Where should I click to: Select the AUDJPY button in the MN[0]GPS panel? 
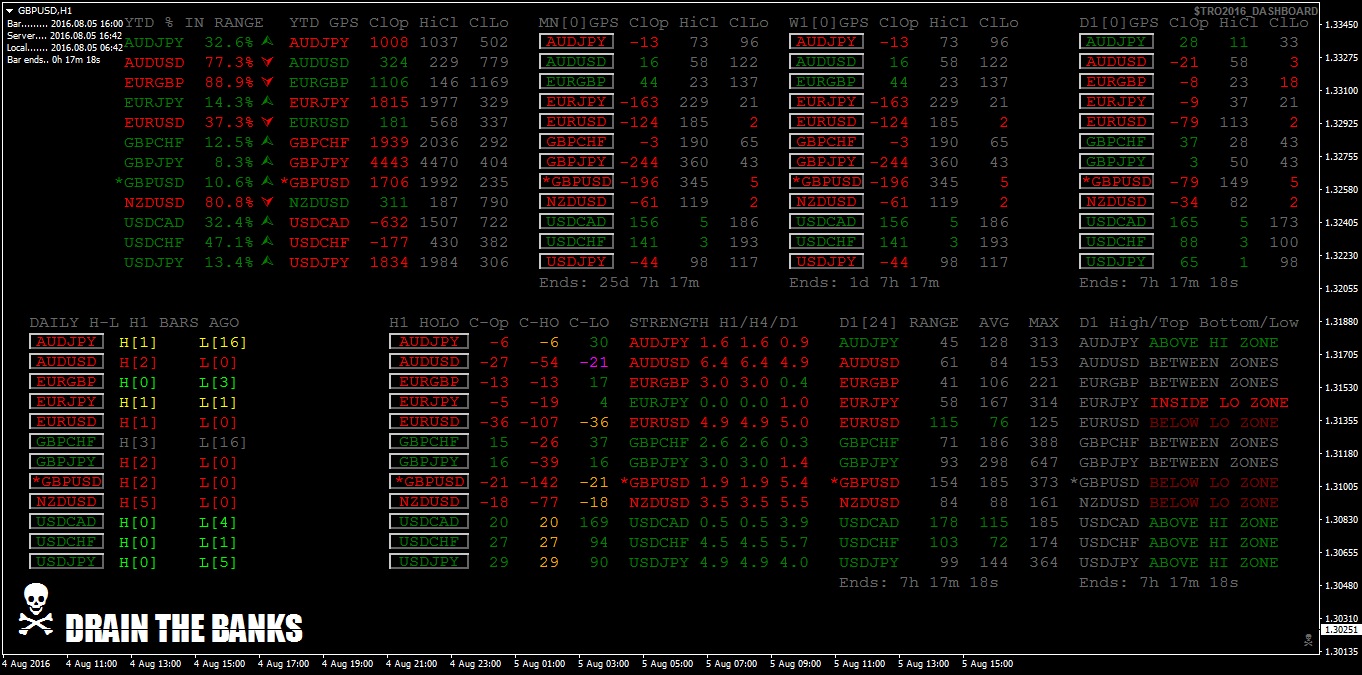[576, 42]
